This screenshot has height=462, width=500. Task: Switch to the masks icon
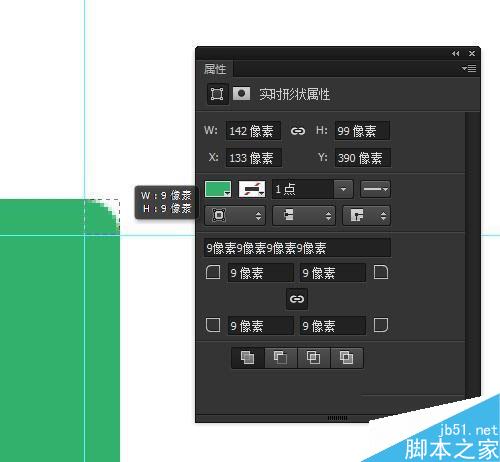tap(241, 94)
